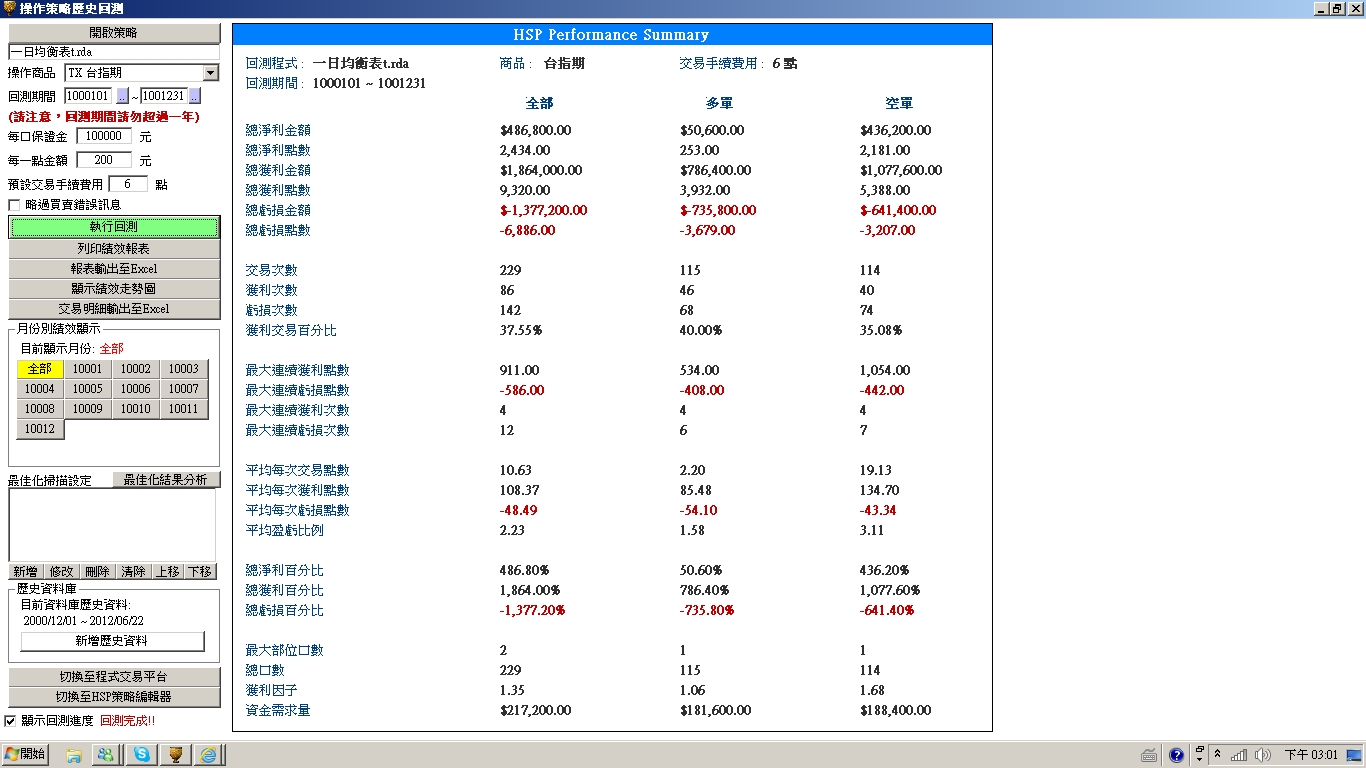The width and height of the screenshot is (1366, 768).
Task: Click the 列印績效報表 button
Action: pos(114,249)
